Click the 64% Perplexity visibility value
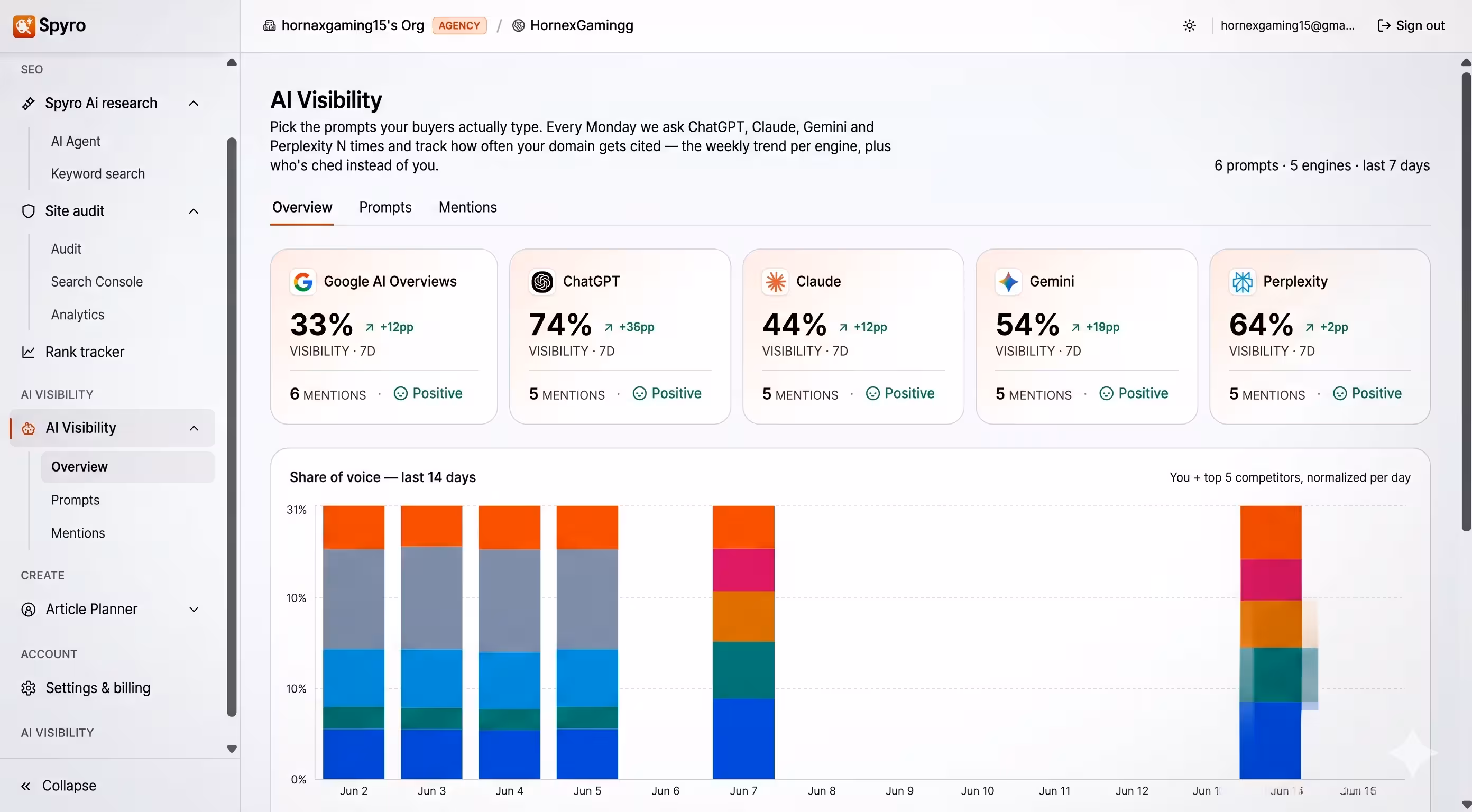Screen dimensions: 1472x812 (1261, 325)
